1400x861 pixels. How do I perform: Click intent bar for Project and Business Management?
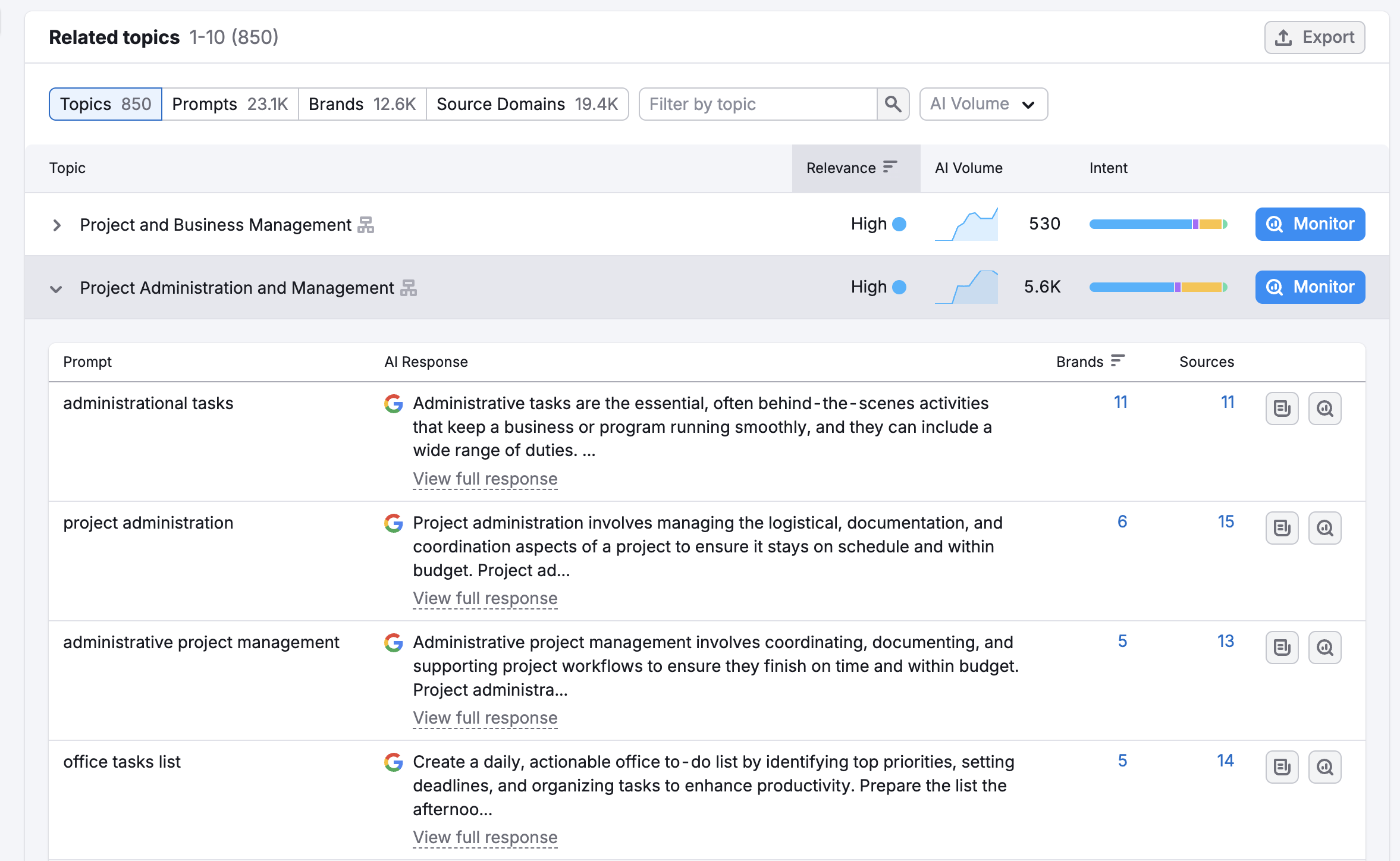[1158, 224]
